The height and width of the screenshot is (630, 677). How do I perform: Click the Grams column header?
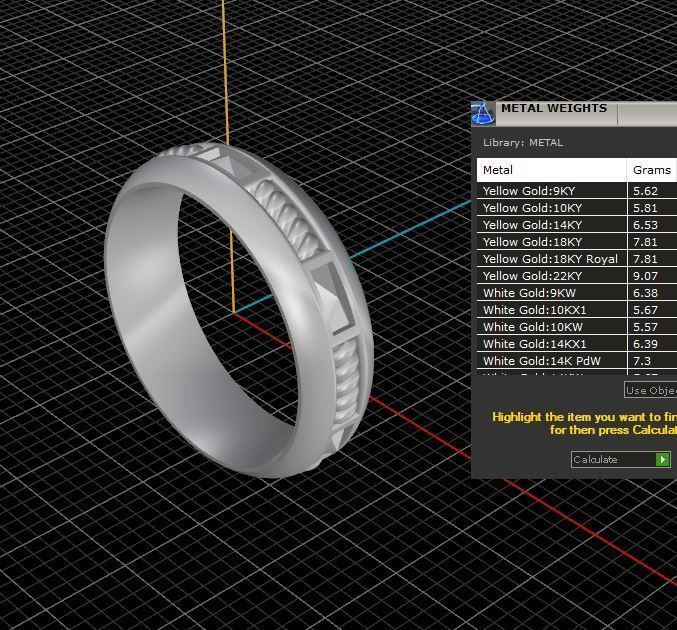coord(652,170)
